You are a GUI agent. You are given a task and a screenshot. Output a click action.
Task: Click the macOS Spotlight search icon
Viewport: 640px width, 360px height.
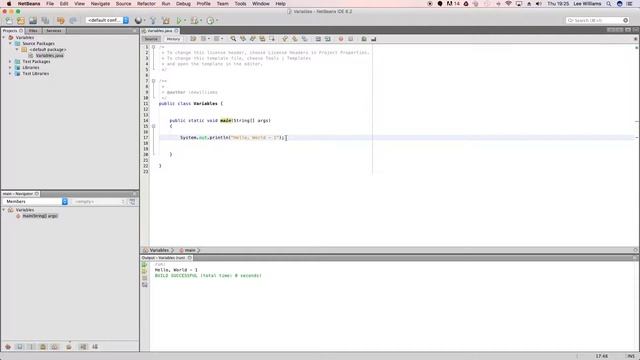(x=609, y=4)
